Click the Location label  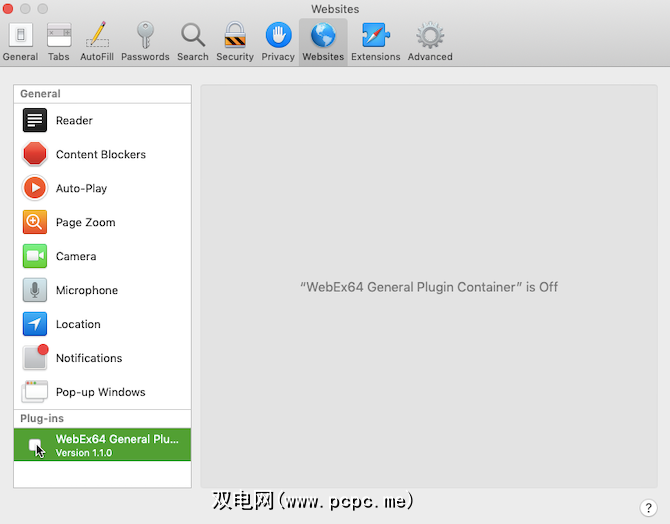click(78, 324)
